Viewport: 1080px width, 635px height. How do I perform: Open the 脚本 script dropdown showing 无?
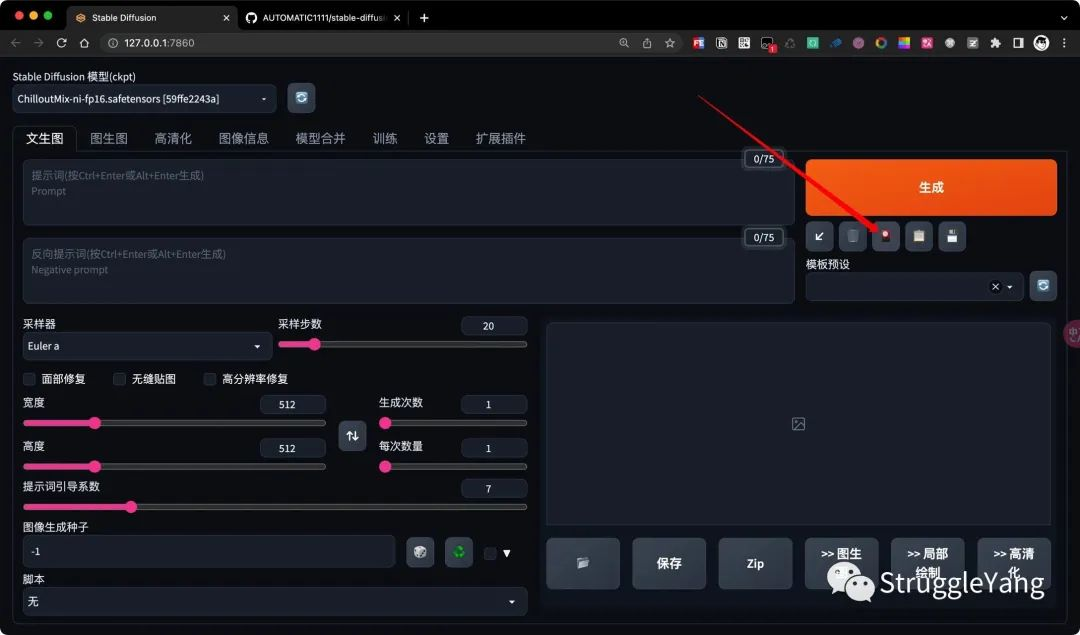(275, 601)
